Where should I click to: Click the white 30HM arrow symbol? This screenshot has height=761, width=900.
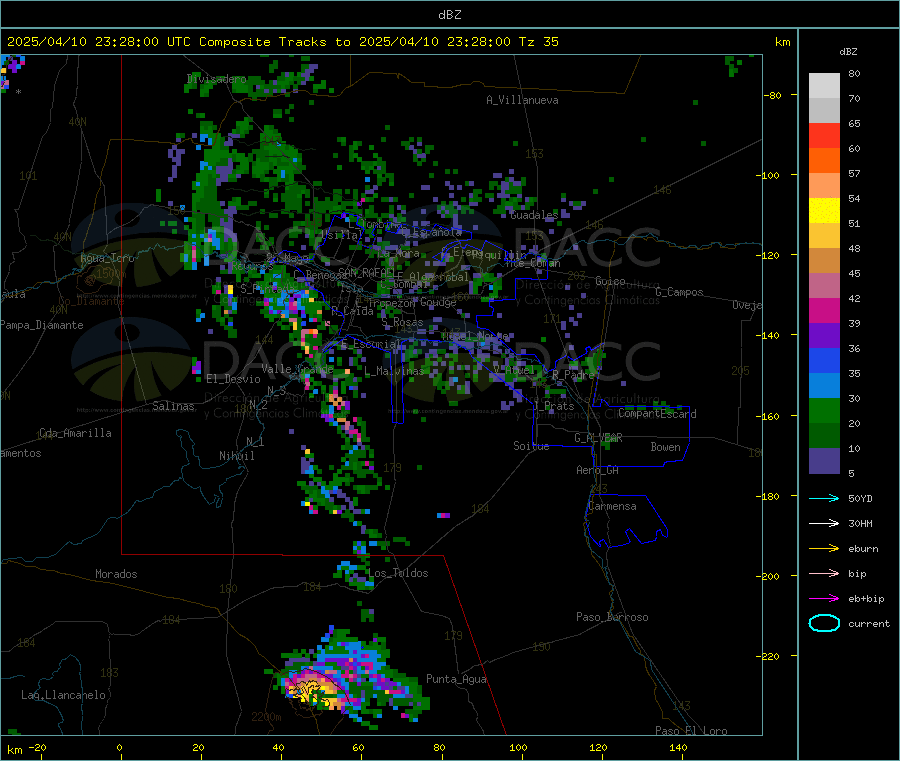(x=824, y=523)
